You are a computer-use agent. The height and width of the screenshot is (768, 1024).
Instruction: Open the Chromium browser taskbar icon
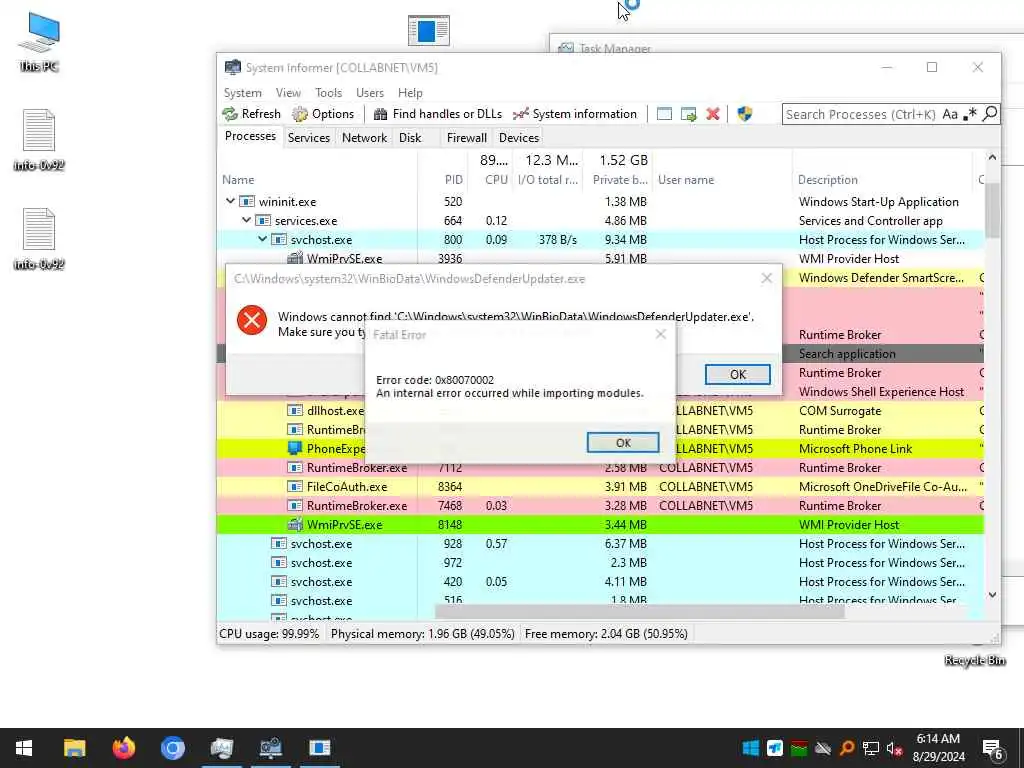click(x=172, y=748)
